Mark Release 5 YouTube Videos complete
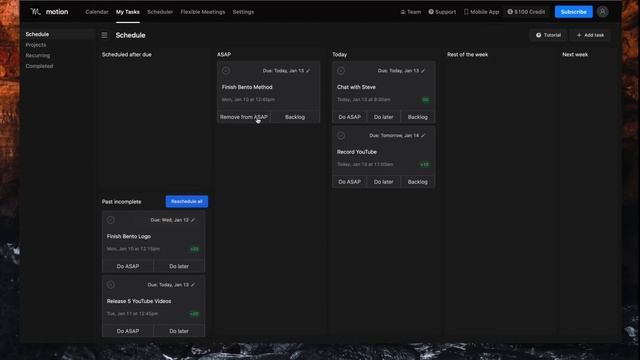Viewport: 640px width, 360px height. [x=111, y=285]
